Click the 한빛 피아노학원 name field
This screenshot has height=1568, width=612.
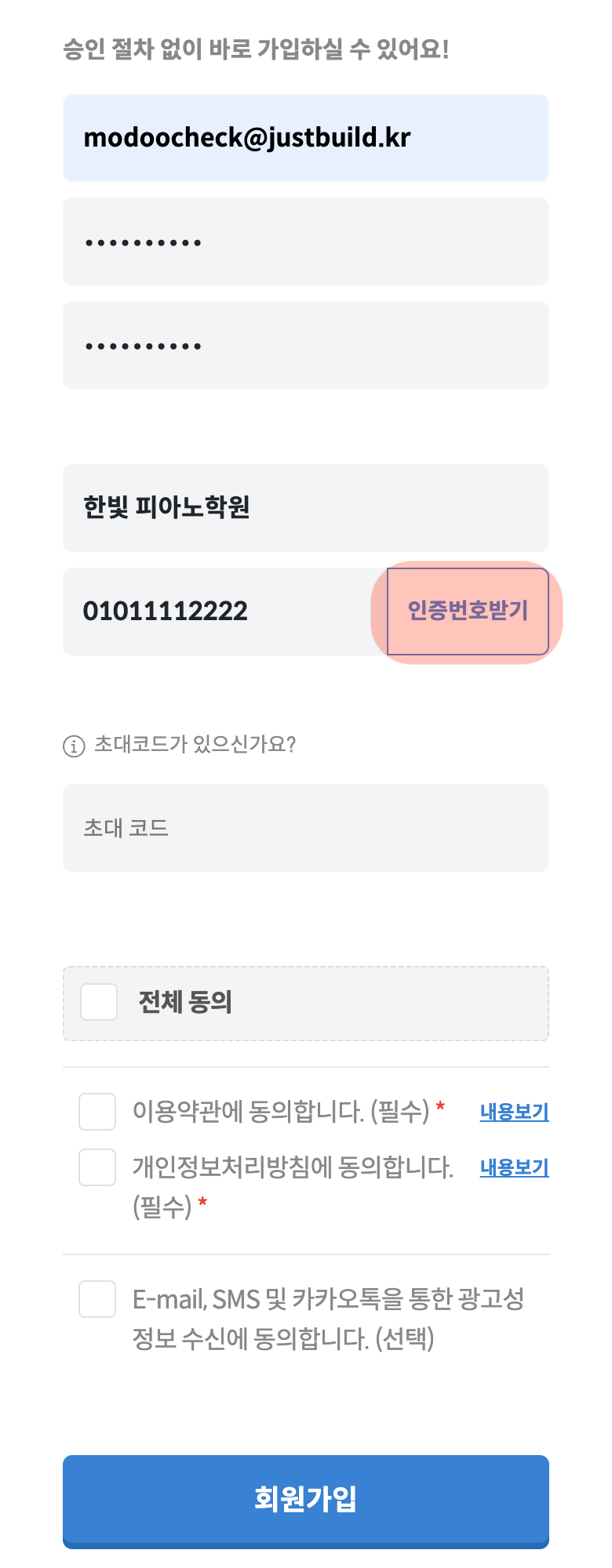pos(306,508)
